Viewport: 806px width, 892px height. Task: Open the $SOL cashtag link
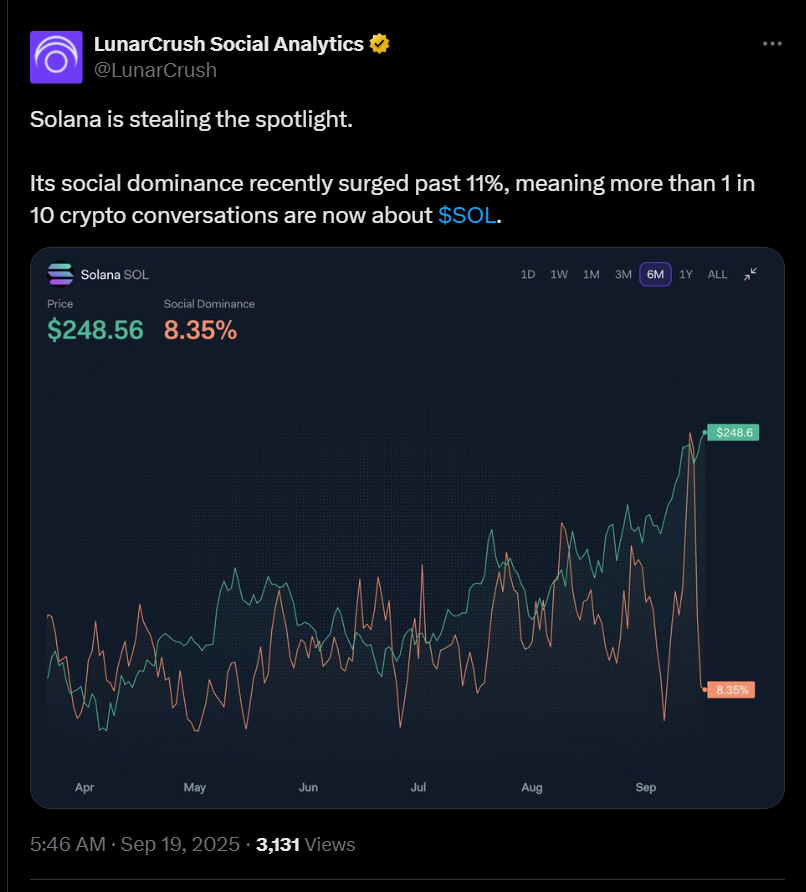point(467,216)
